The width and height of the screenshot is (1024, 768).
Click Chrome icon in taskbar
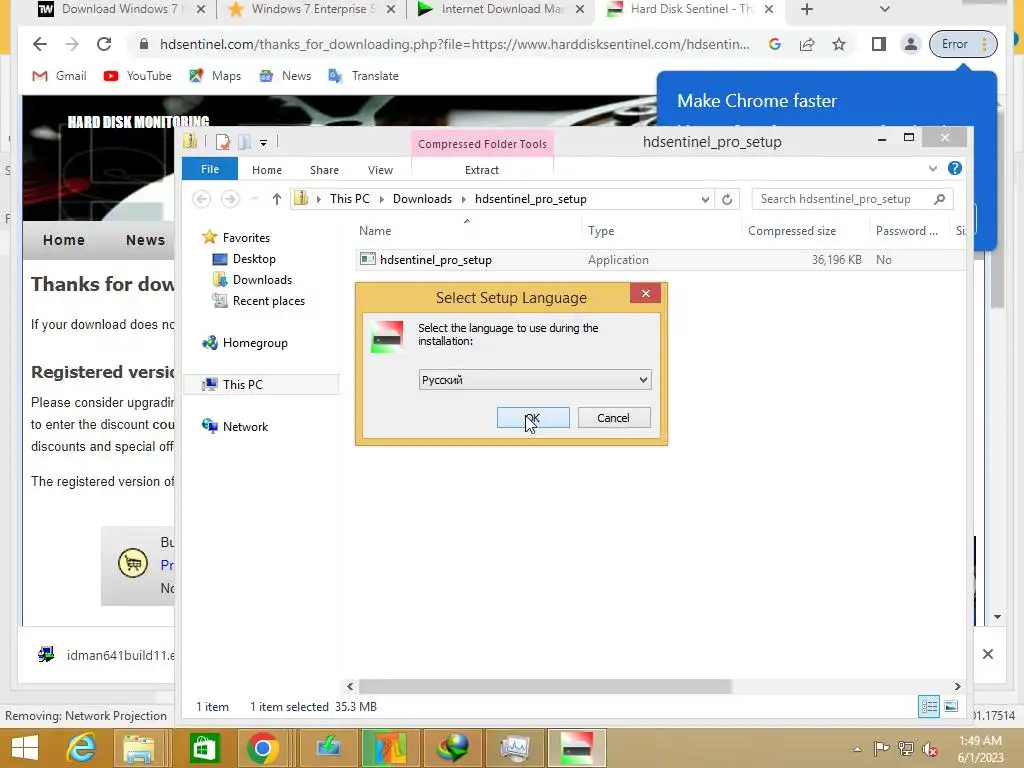pyautogui.click(x=263, y=748)
